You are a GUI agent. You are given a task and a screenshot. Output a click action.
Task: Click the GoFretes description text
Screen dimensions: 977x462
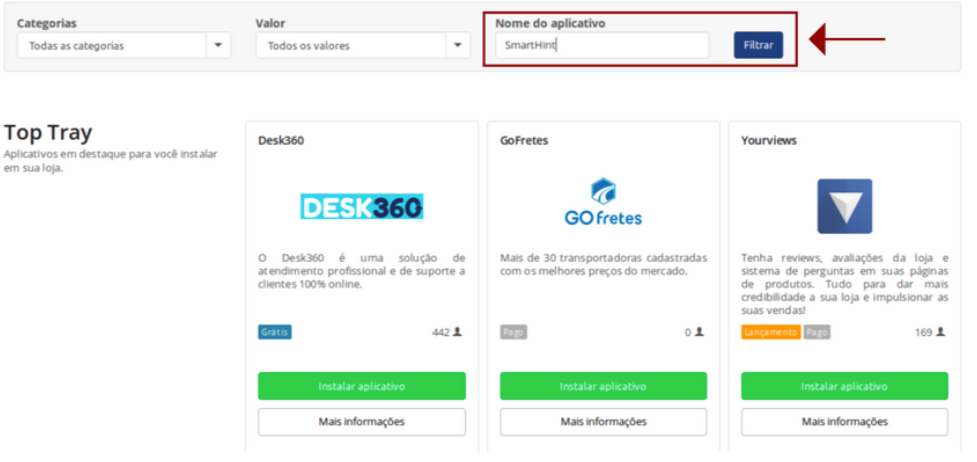603,264
